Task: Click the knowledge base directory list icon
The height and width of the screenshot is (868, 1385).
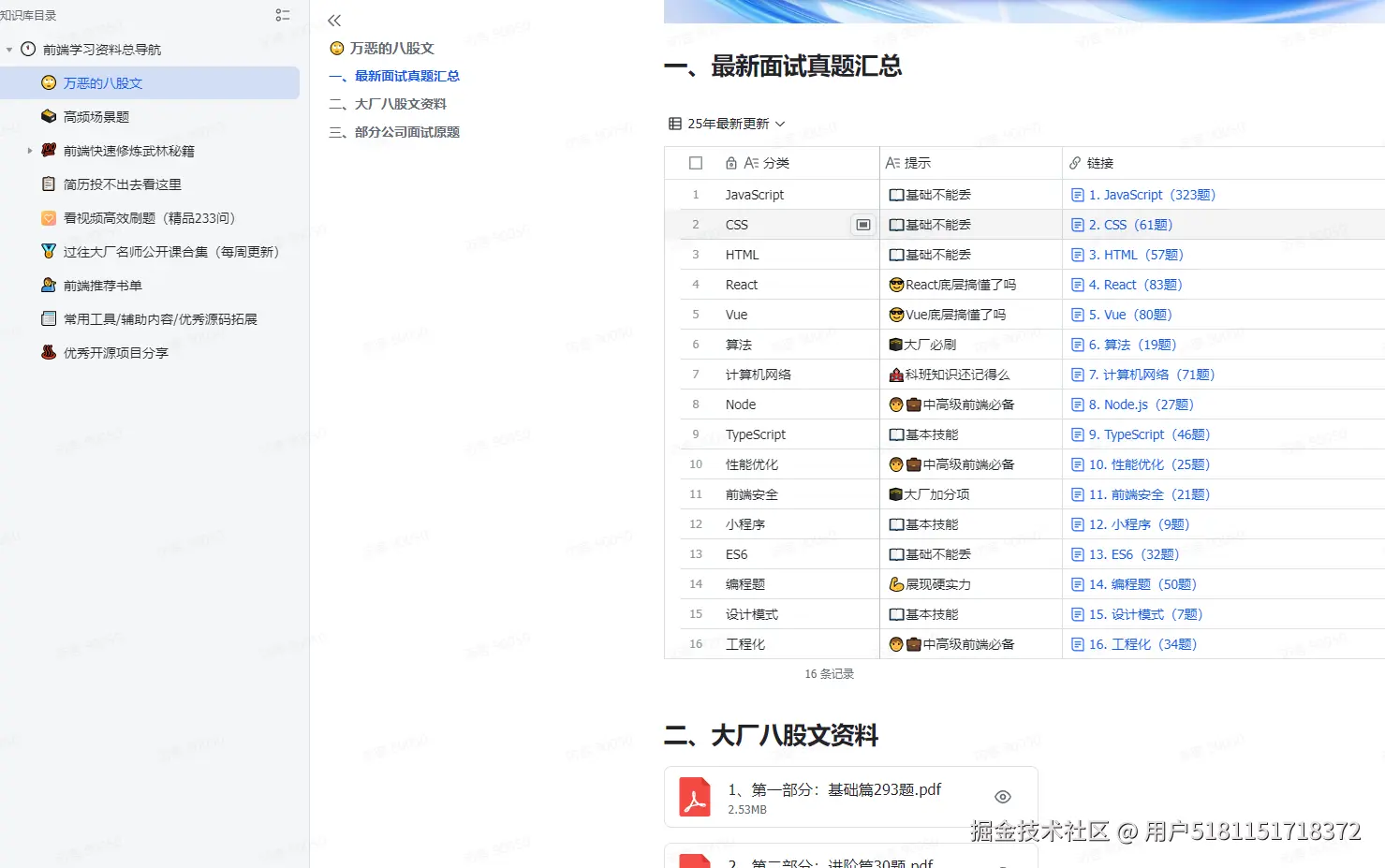Action: [283, 14]
